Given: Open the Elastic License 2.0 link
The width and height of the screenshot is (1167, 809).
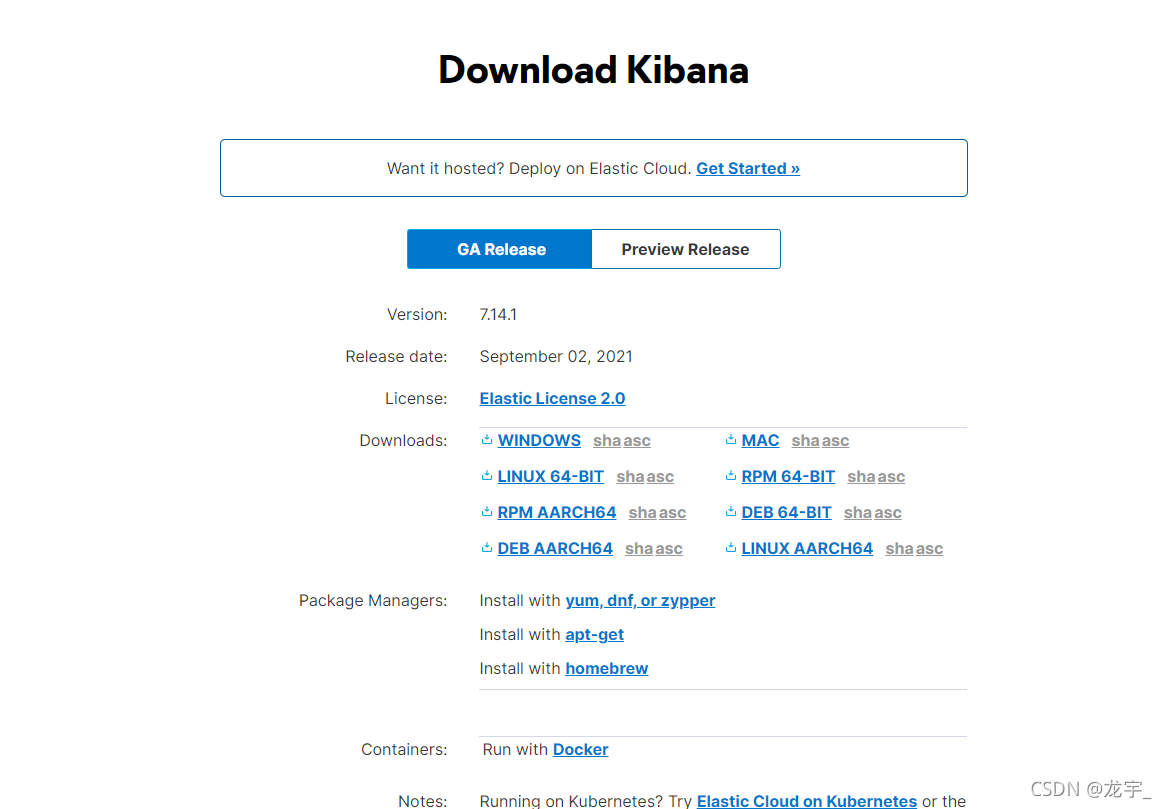Looking at the screenshot, I should pos(552,398).
